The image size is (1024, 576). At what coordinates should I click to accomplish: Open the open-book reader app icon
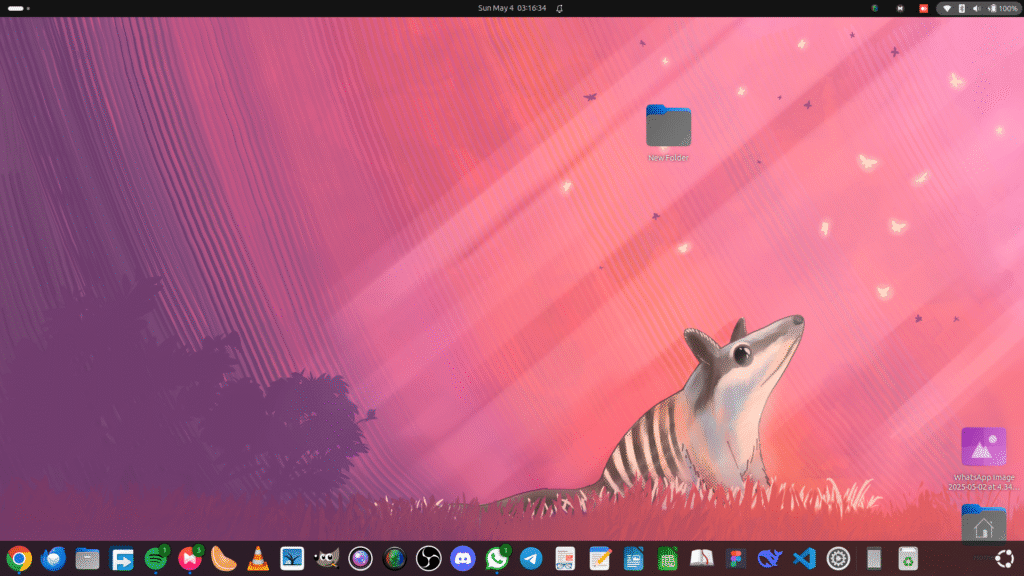701,559
